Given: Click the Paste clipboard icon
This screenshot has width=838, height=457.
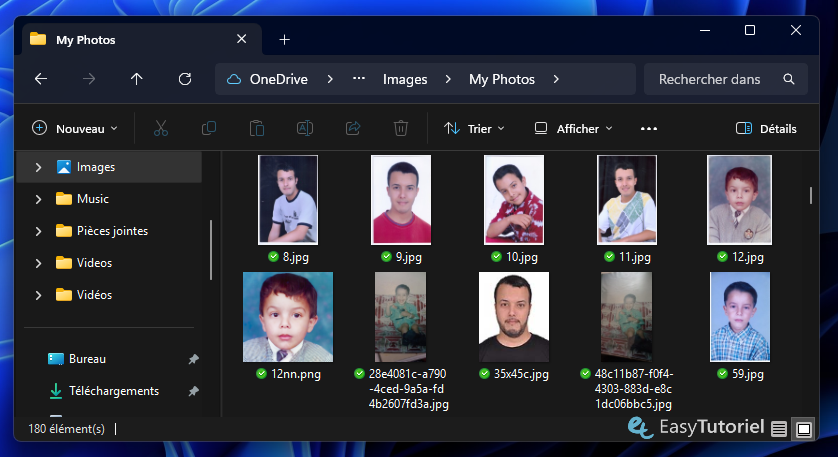Looking at the screenshot, I should coord(257,128).
